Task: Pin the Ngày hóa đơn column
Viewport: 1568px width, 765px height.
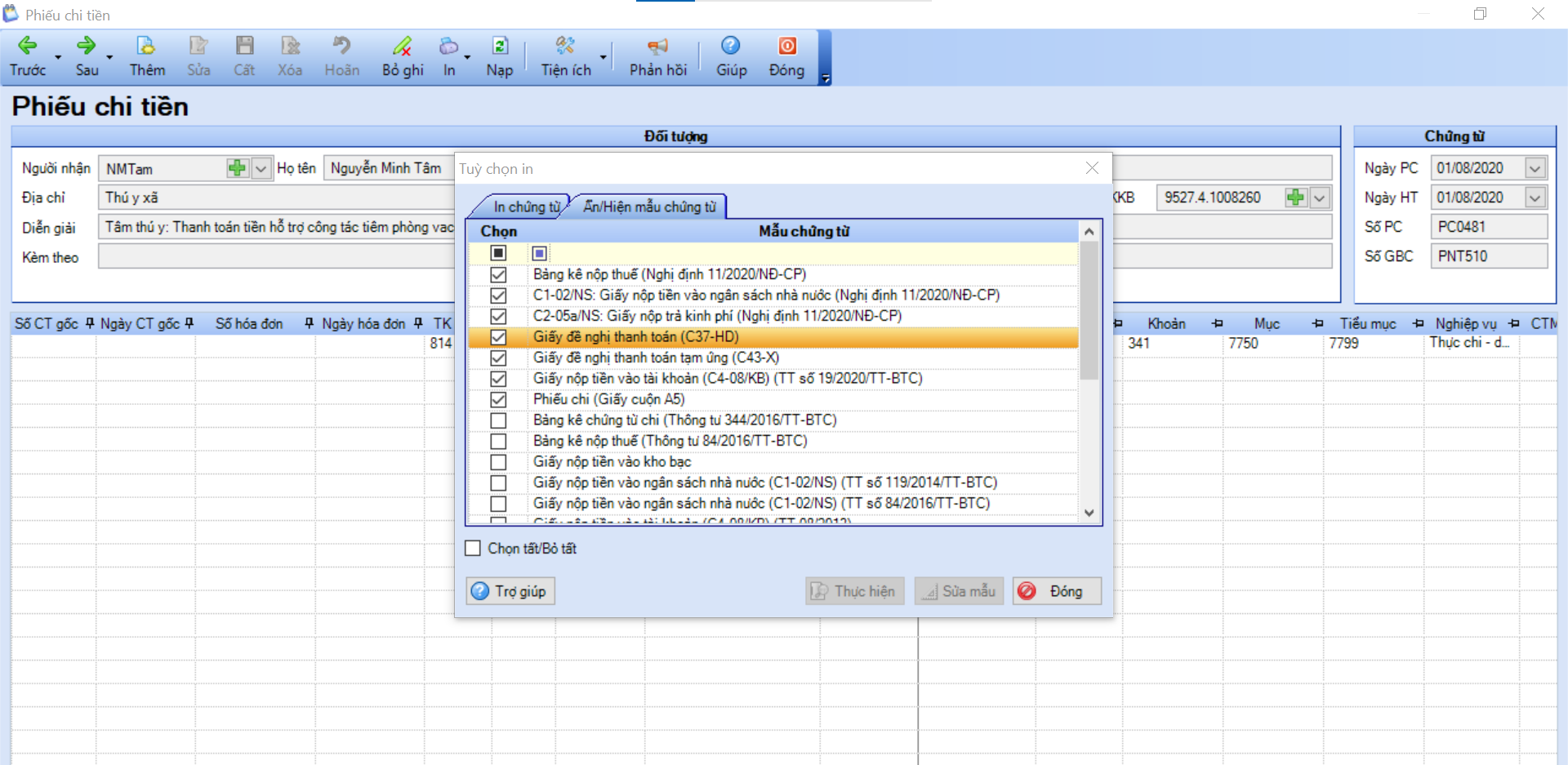Action: [x=418, y=323]
